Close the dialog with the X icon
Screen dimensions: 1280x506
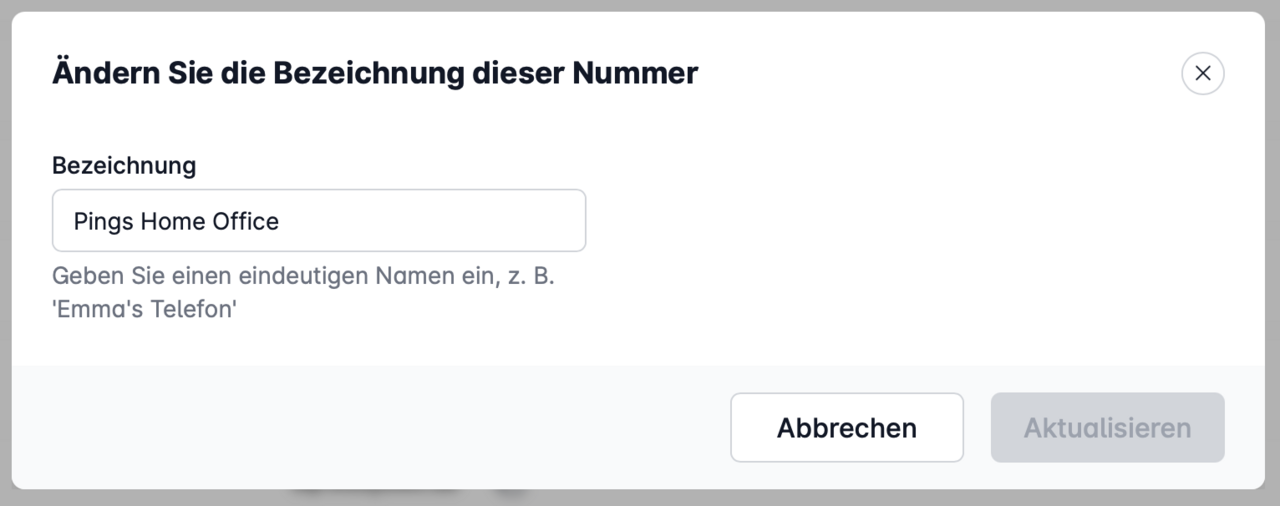coord(1202,73)
